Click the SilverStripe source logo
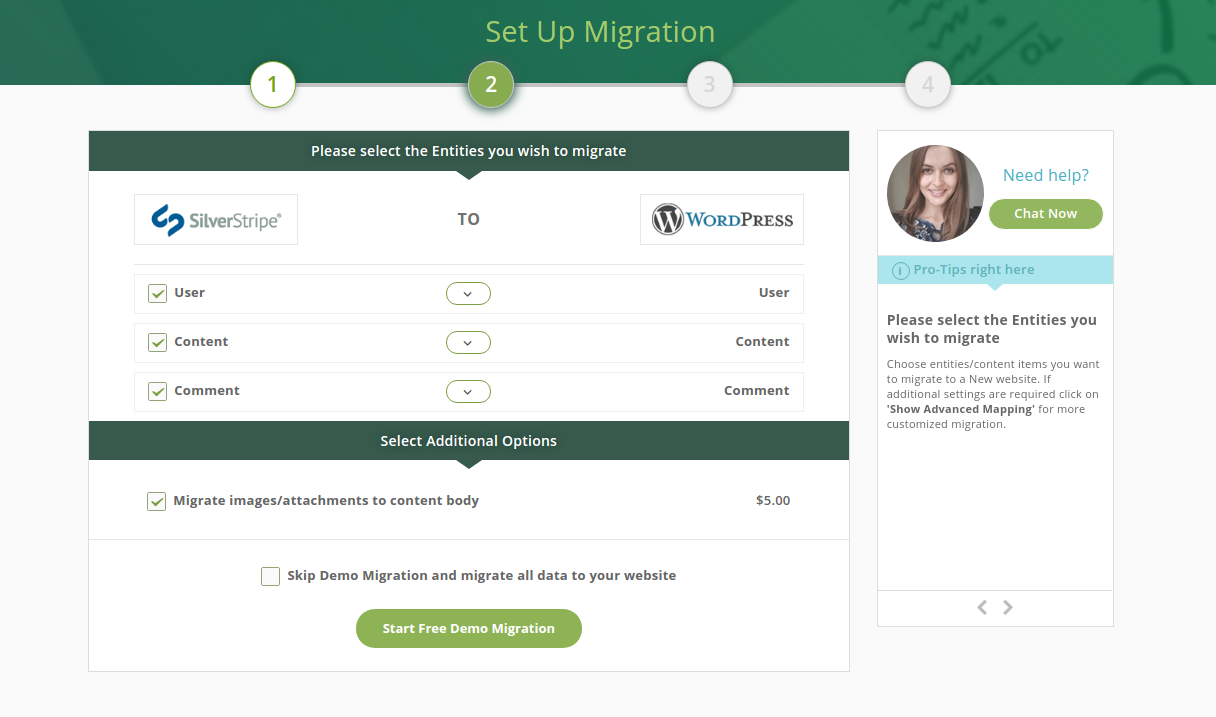 216,219
